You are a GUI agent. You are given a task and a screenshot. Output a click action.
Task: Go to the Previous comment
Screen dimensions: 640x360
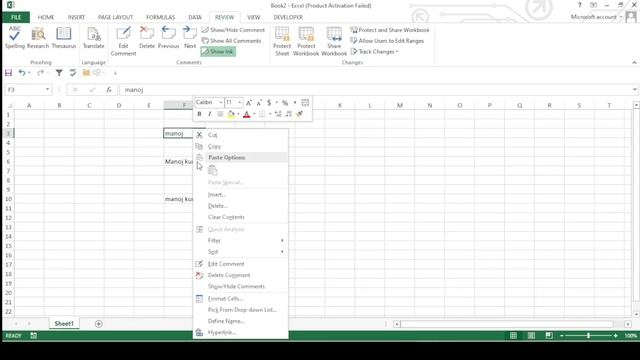pyautogui.click(x=168, y=38)
